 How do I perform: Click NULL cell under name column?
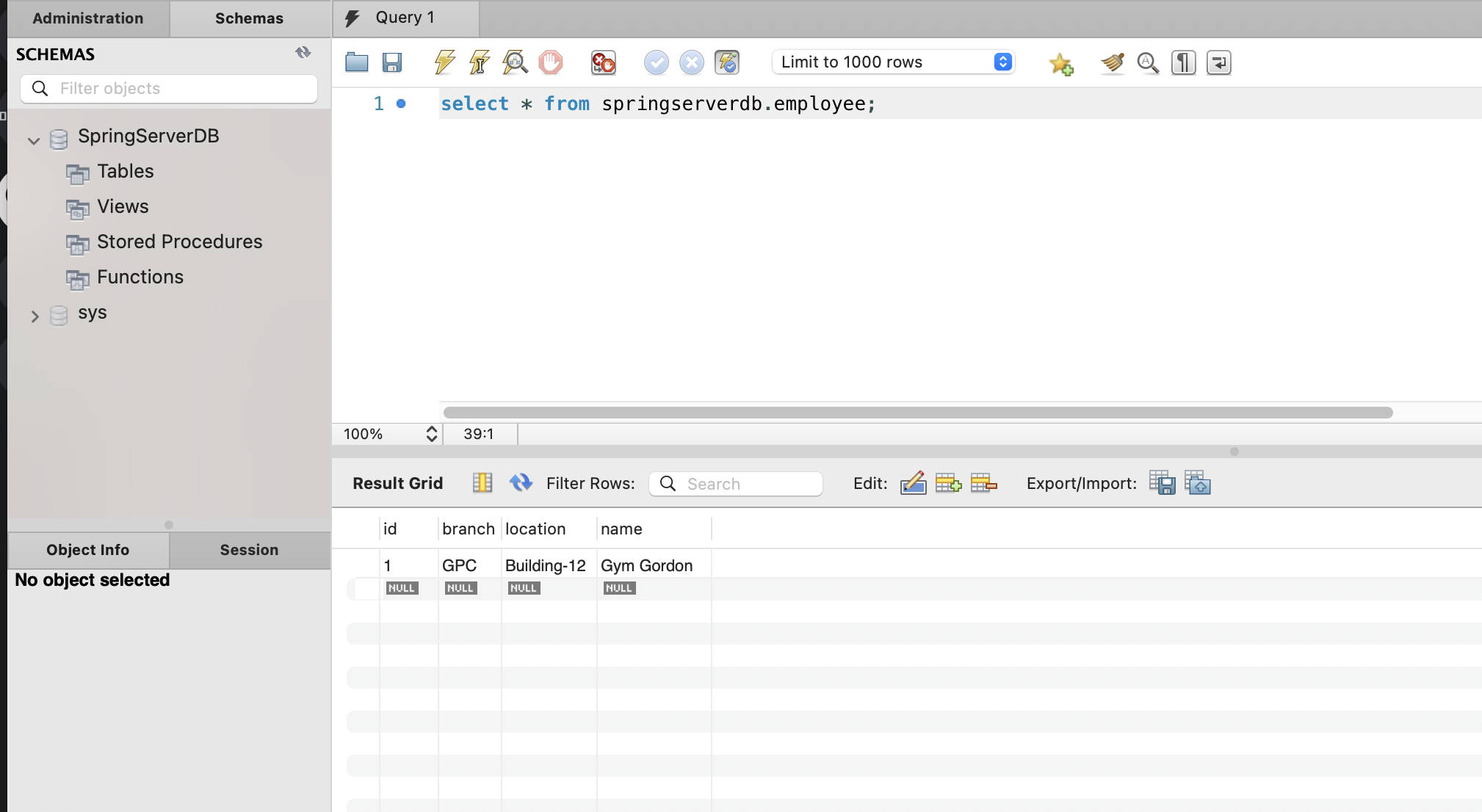[x=620, y=588]
